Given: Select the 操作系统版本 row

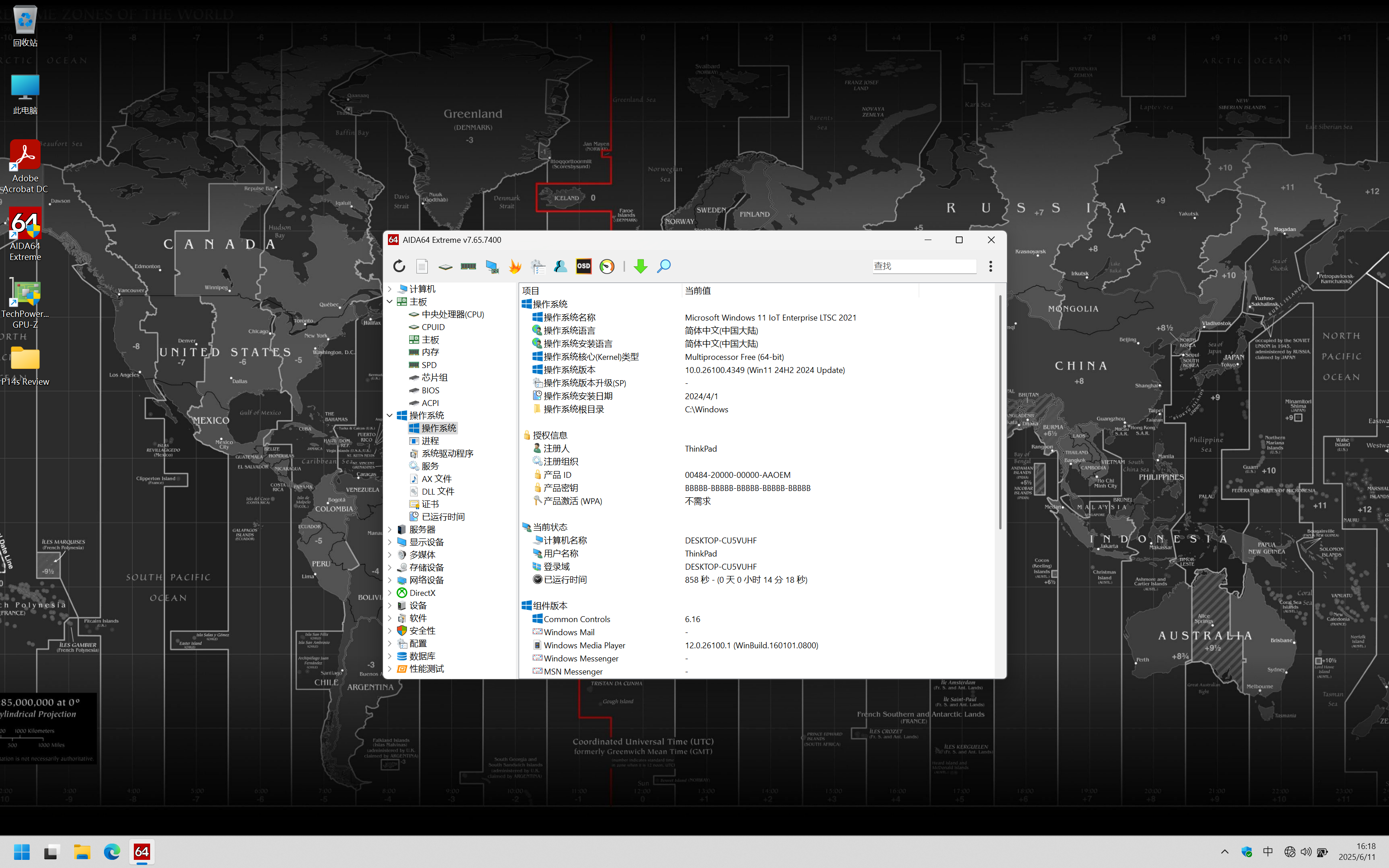Looking at the screenshot, I should point(756,370).
